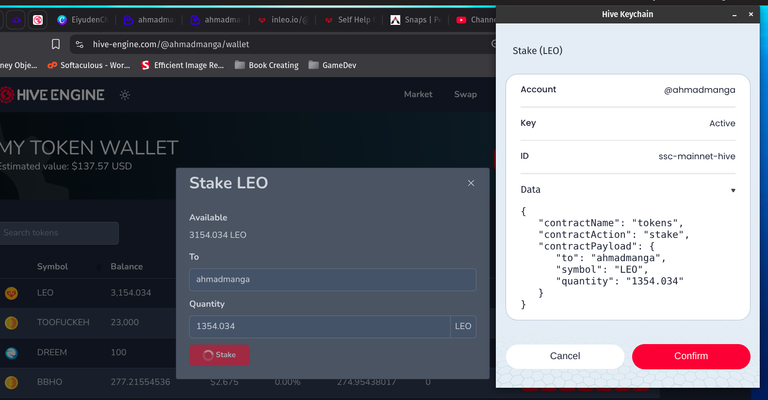This screenshot has width=768, height=400.
Task: Select the TOOFUCKEH symbol text
Action: coord(63,322)
